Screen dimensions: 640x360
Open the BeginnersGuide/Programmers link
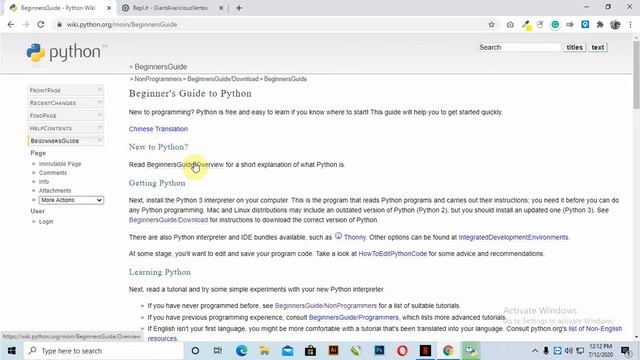354,317
